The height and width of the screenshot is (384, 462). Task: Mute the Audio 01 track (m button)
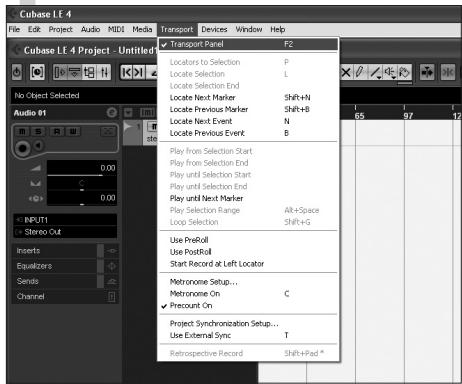(22, 131)
